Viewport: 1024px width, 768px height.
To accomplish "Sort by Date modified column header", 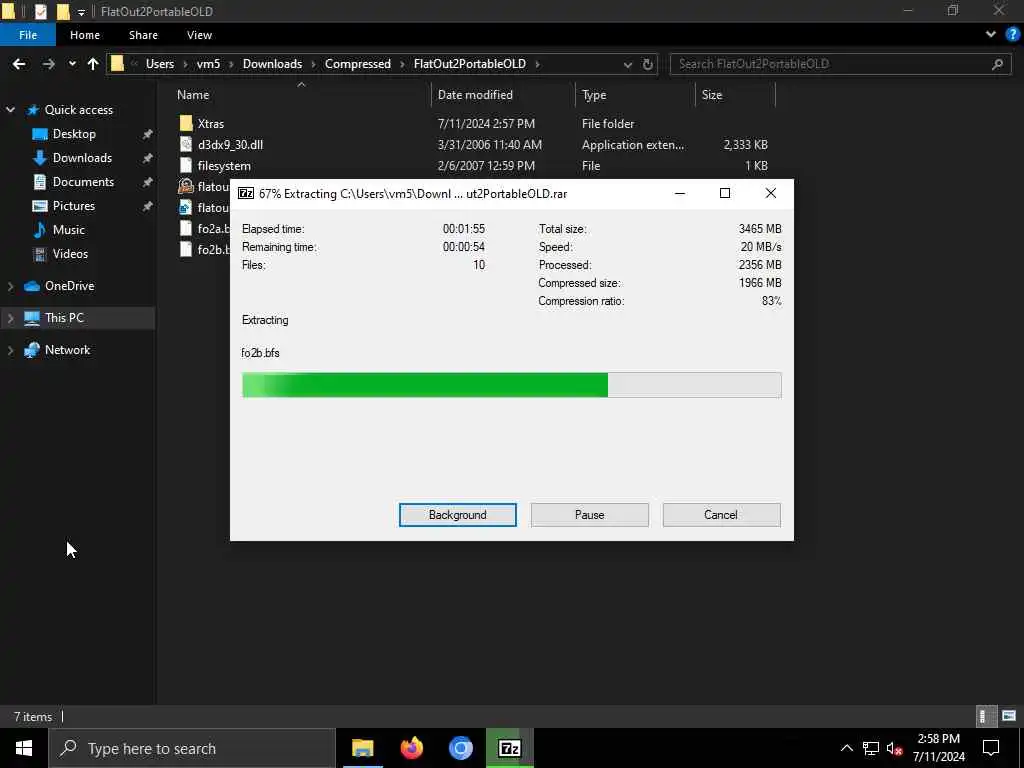I will click(475, 95).
